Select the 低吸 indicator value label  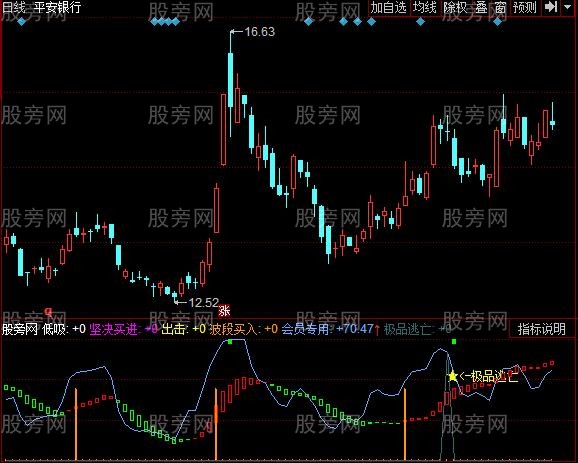pos(64,328)
